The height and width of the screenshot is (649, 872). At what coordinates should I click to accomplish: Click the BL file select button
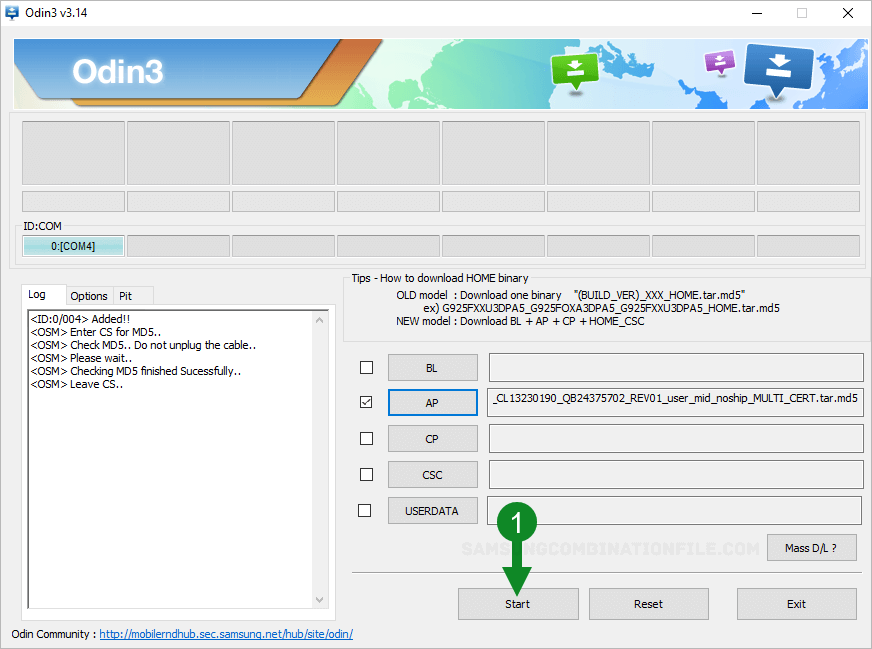click(x=432, y=368)
